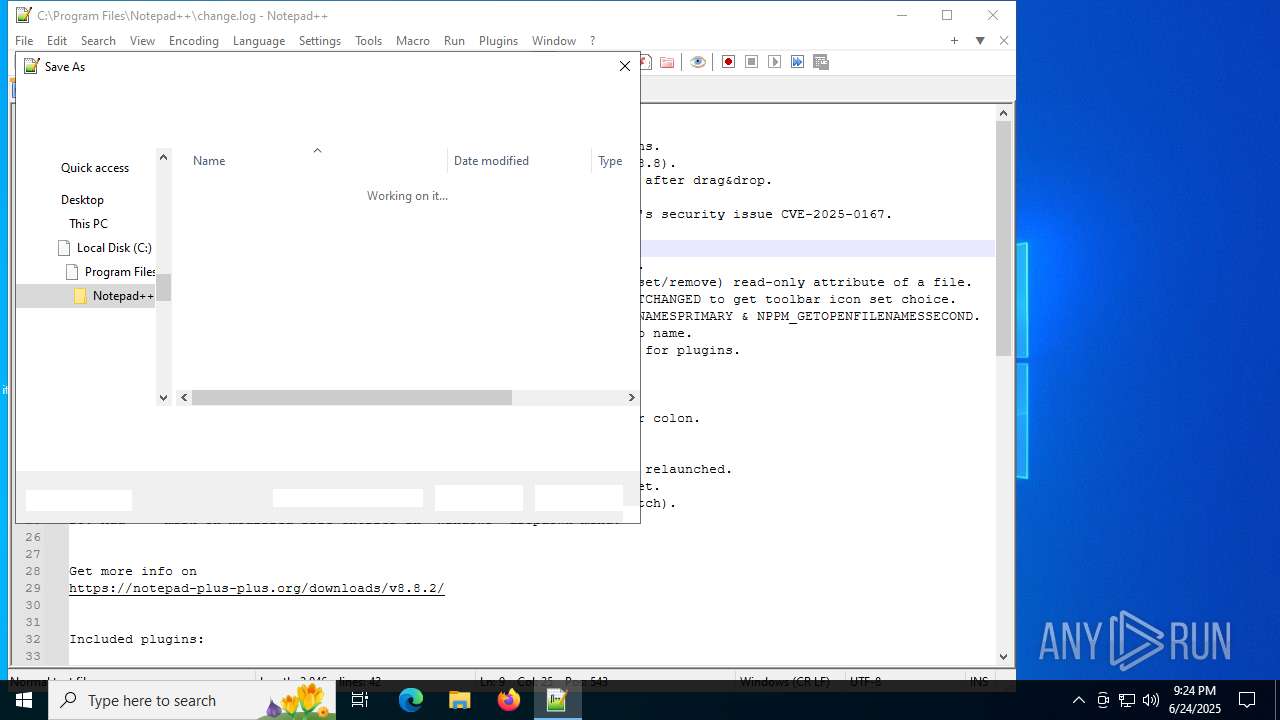Open the Encoding menu
Image resolution: width=1280 pixels, height=720 pixels.
pyautogui.click(x=194, y=41)
